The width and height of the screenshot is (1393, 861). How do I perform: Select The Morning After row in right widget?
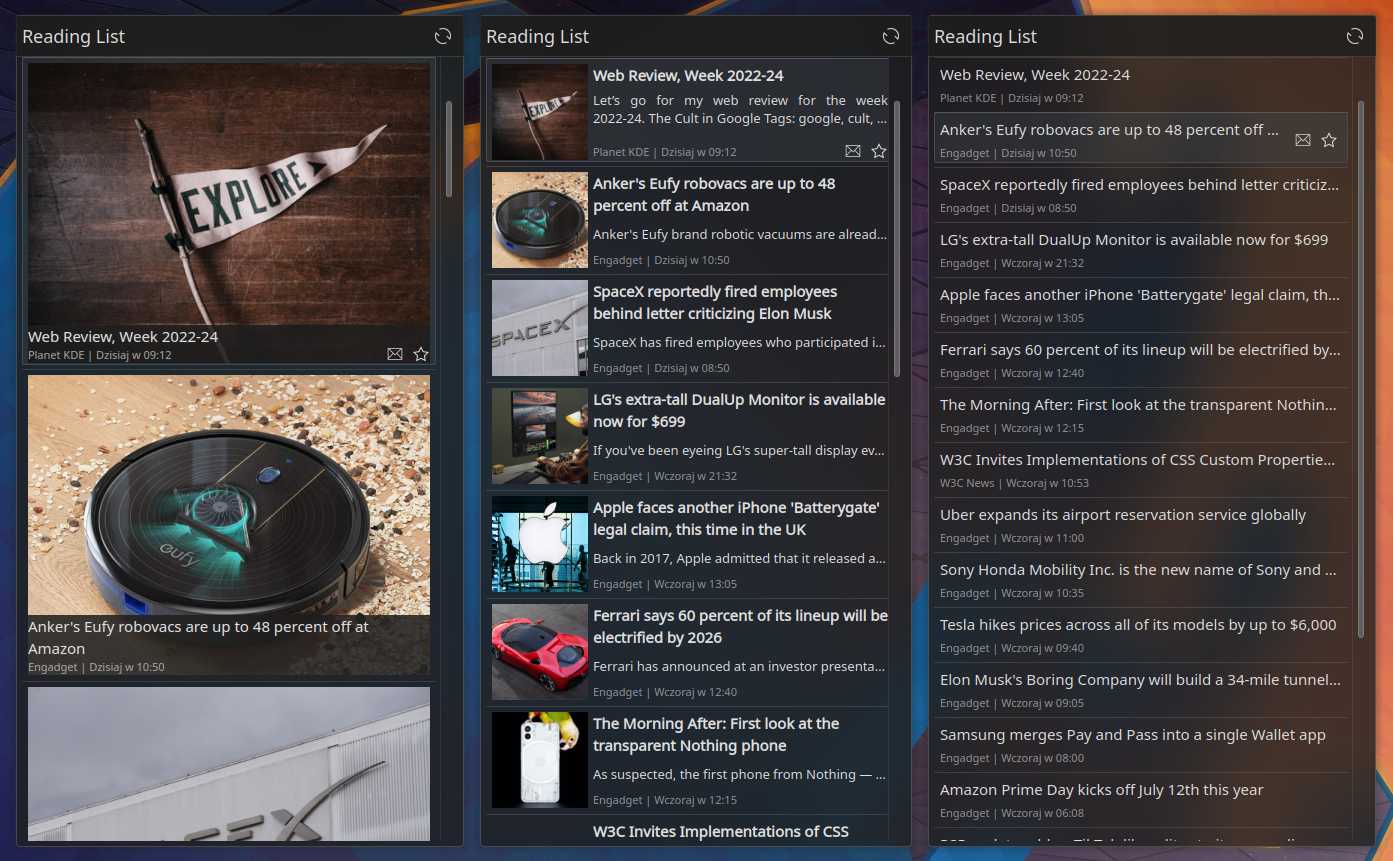tap(1141, 415)
